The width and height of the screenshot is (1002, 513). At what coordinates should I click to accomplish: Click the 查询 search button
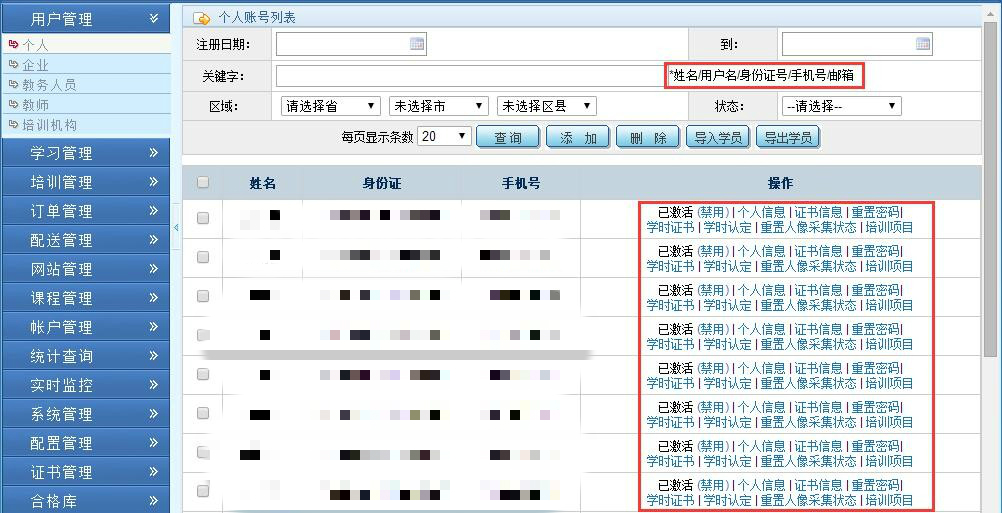point(508,137)
